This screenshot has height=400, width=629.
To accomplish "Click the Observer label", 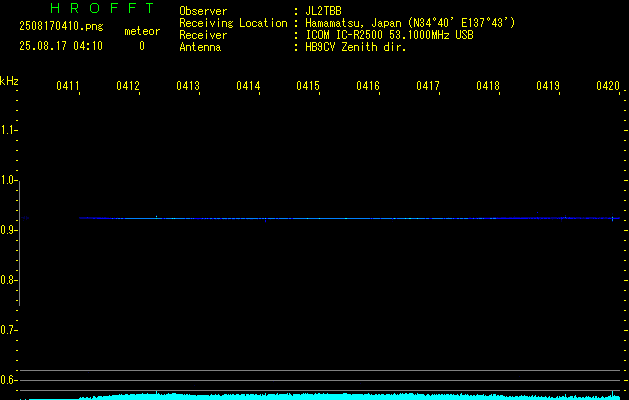I will tap(203, 11).
